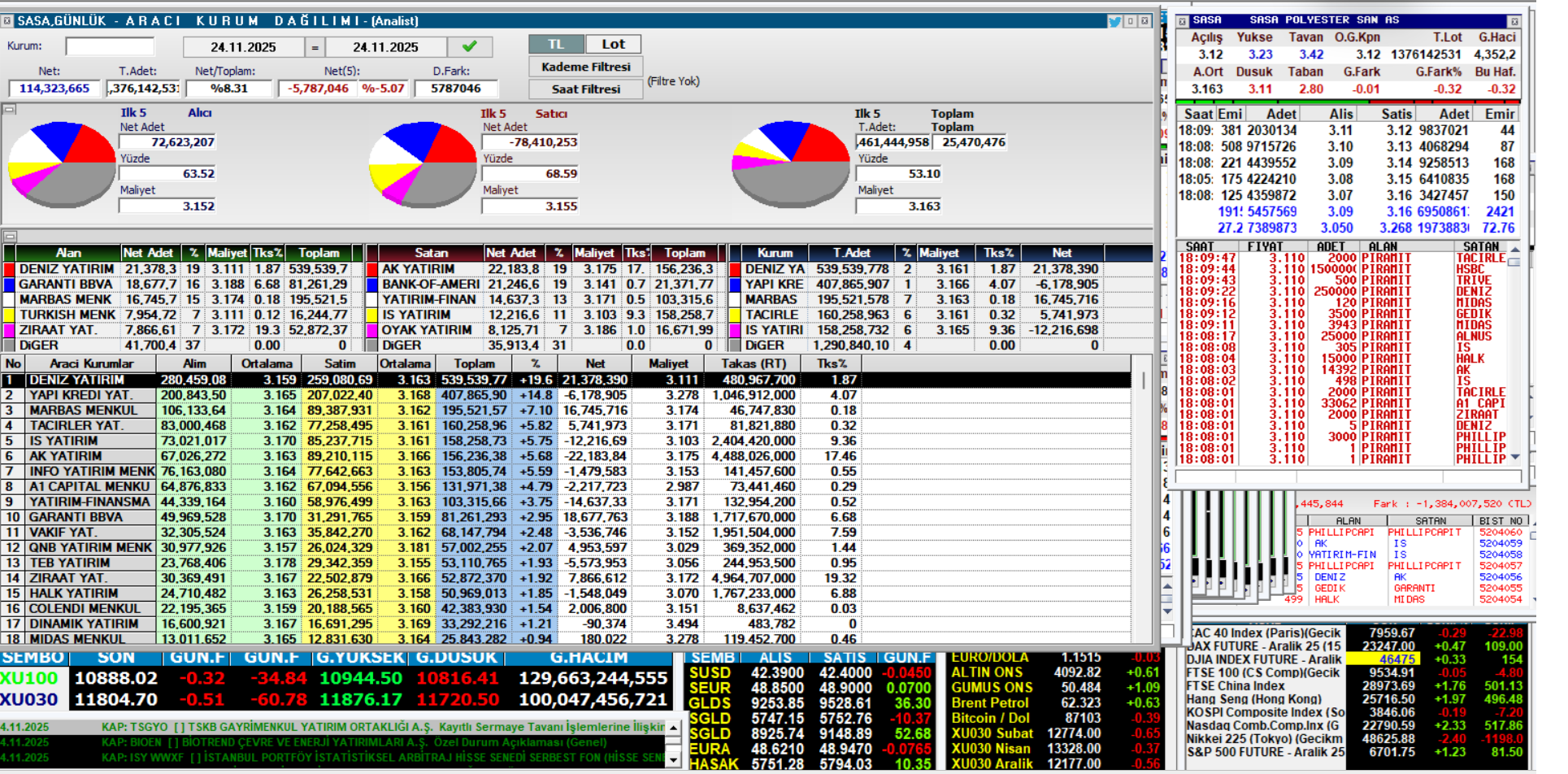Open the Saat Filtresi filter
The image size is (1568, 774).
coord(585,89)
